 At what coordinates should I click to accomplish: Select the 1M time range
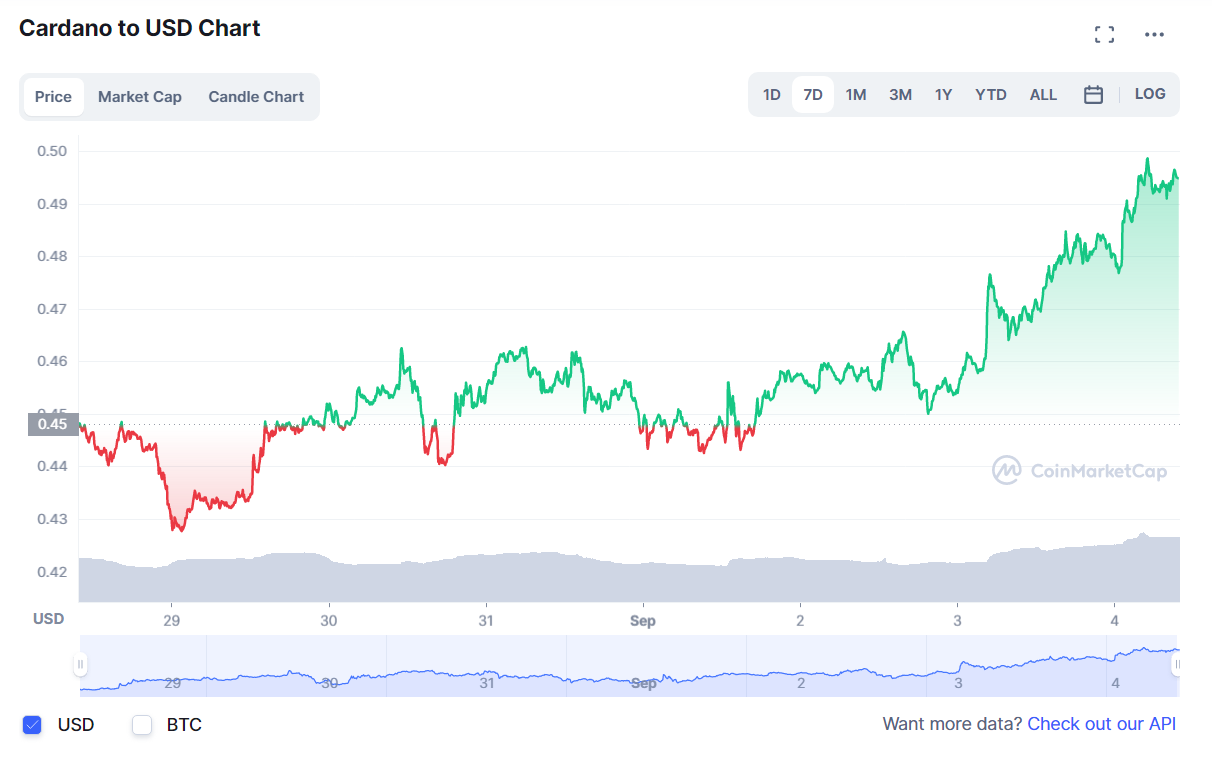click(x=855, y=95)
